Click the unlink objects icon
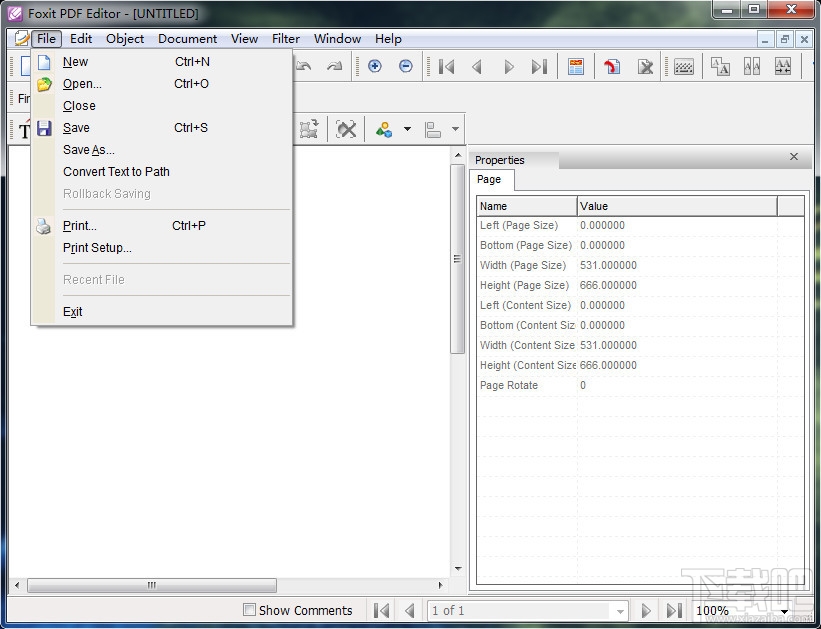The height and width of the screenshot is (629, 821). coord(346,129)
